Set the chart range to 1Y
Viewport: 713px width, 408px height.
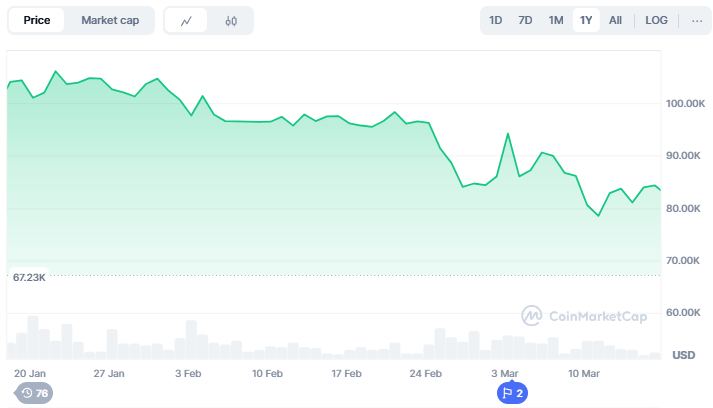coord(586,20)
